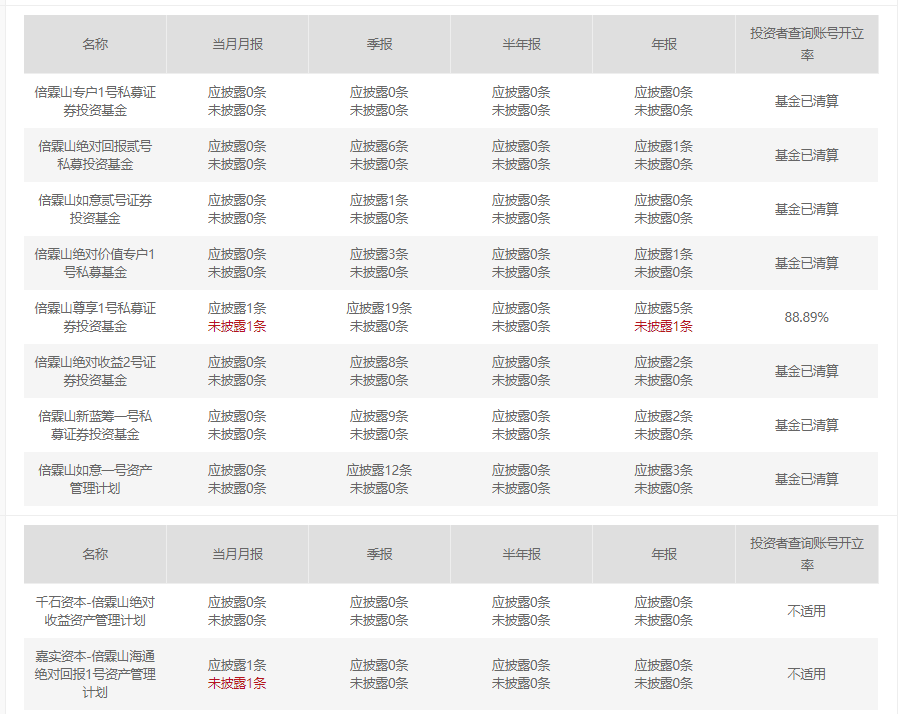Click 当月月报 cell in 绝对收益2号 row
Viewport: 905px width, 714px height.
click(237, 371)
